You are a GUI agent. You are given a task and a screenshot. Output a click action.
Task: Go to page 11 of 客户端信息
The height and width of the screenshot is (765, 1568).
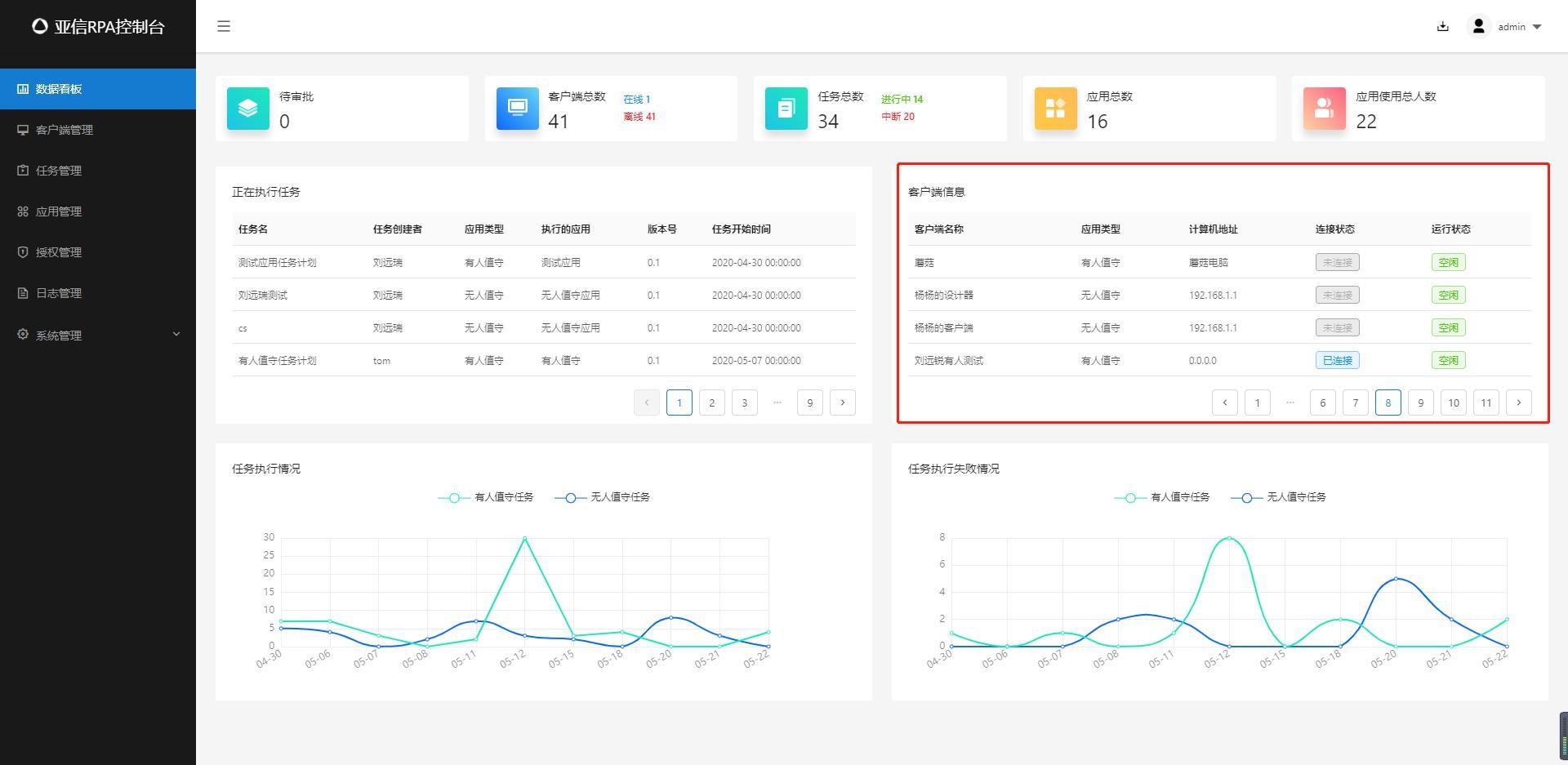[1486, 403]
